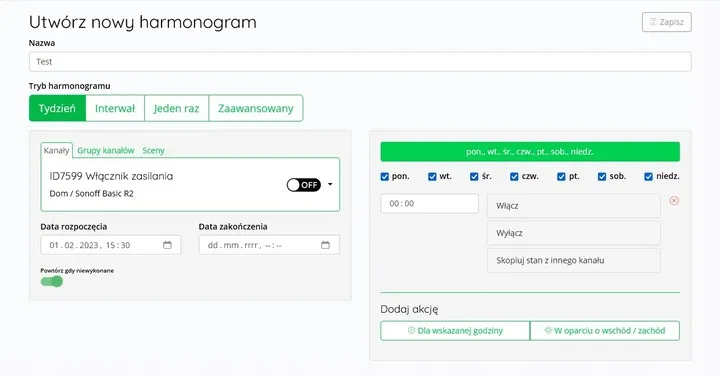Edit the Nazwa field containing Test

pos(360,62)
